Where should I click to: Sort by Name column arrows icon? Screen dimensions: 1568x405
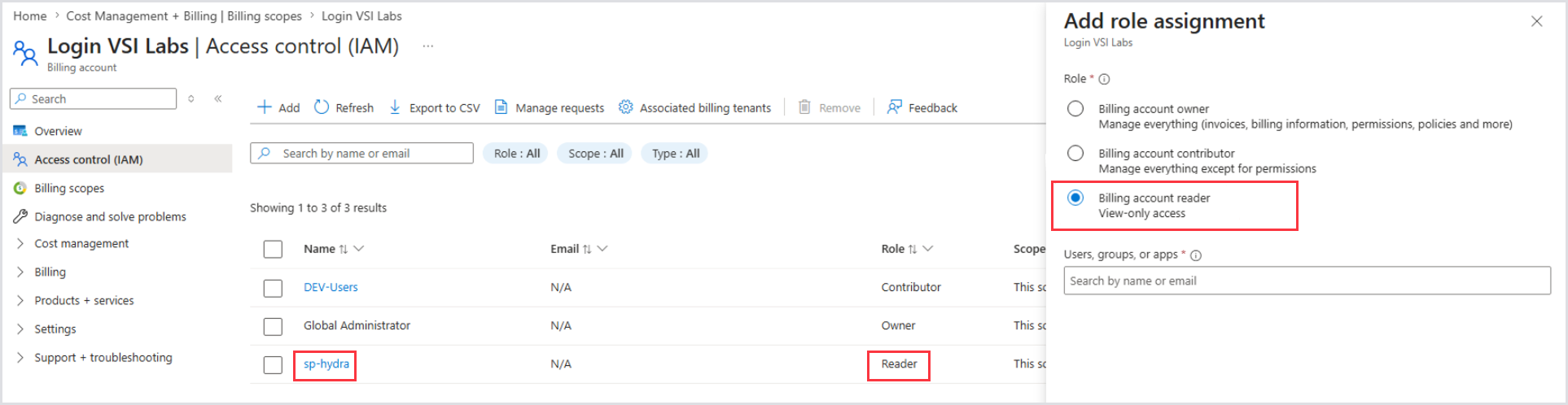[344, 249]
